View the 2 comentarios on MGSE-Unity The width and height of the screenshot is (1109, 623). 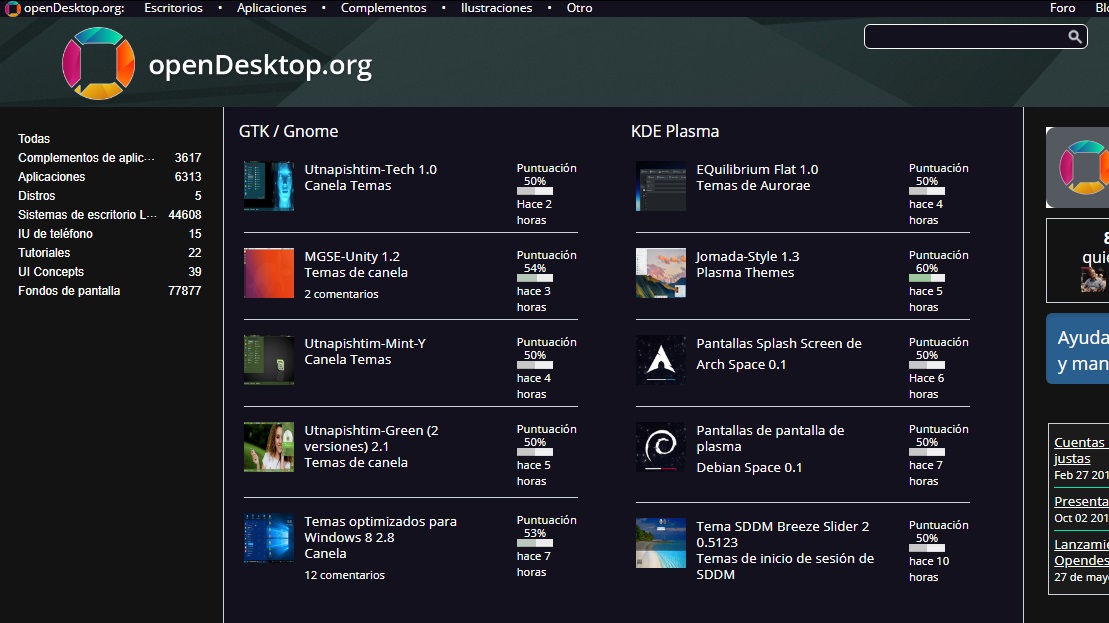pyautogui.click(x=341, y=294)
